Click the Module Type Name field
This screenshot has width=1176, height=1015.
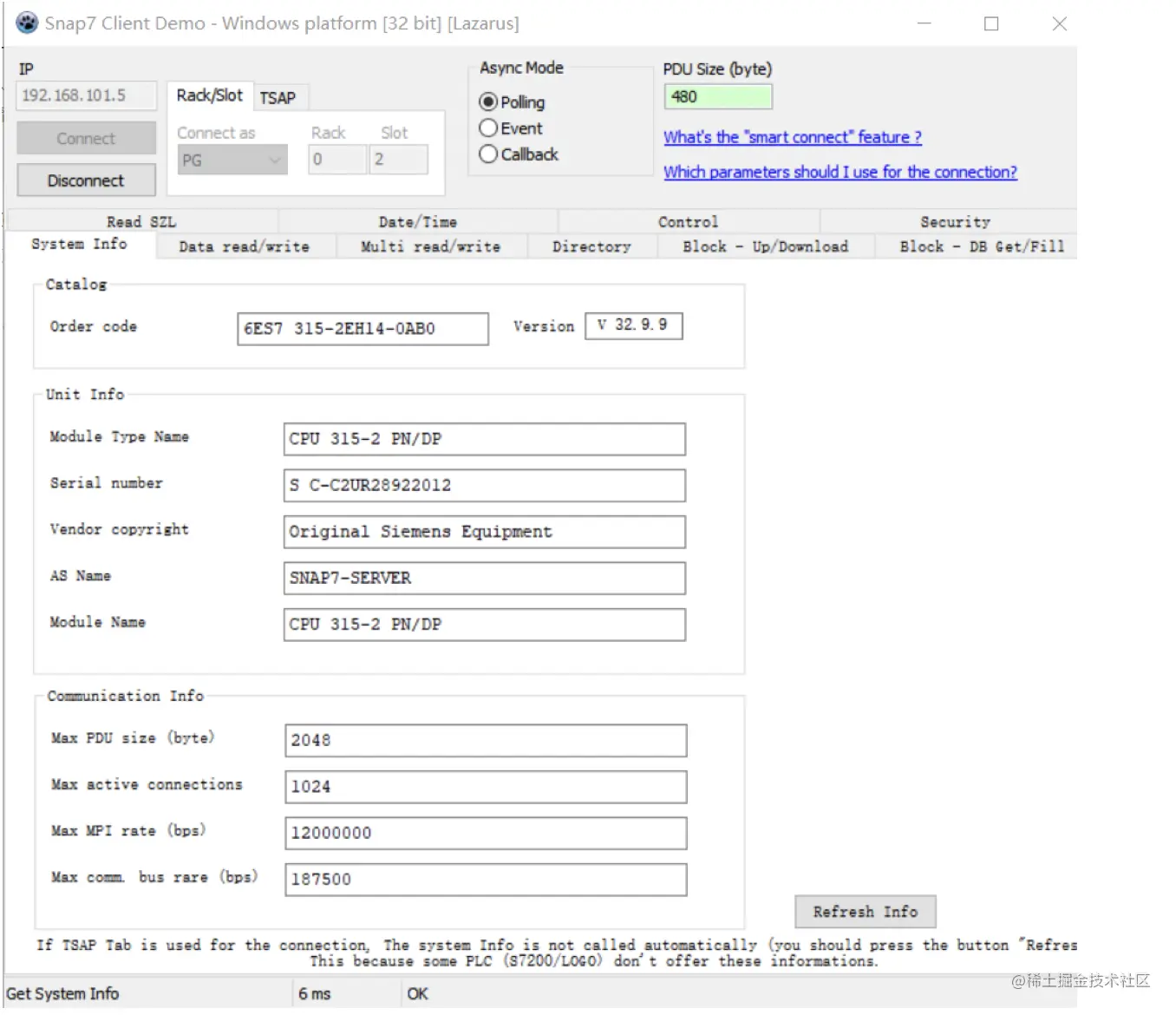(x=484, y=439)
